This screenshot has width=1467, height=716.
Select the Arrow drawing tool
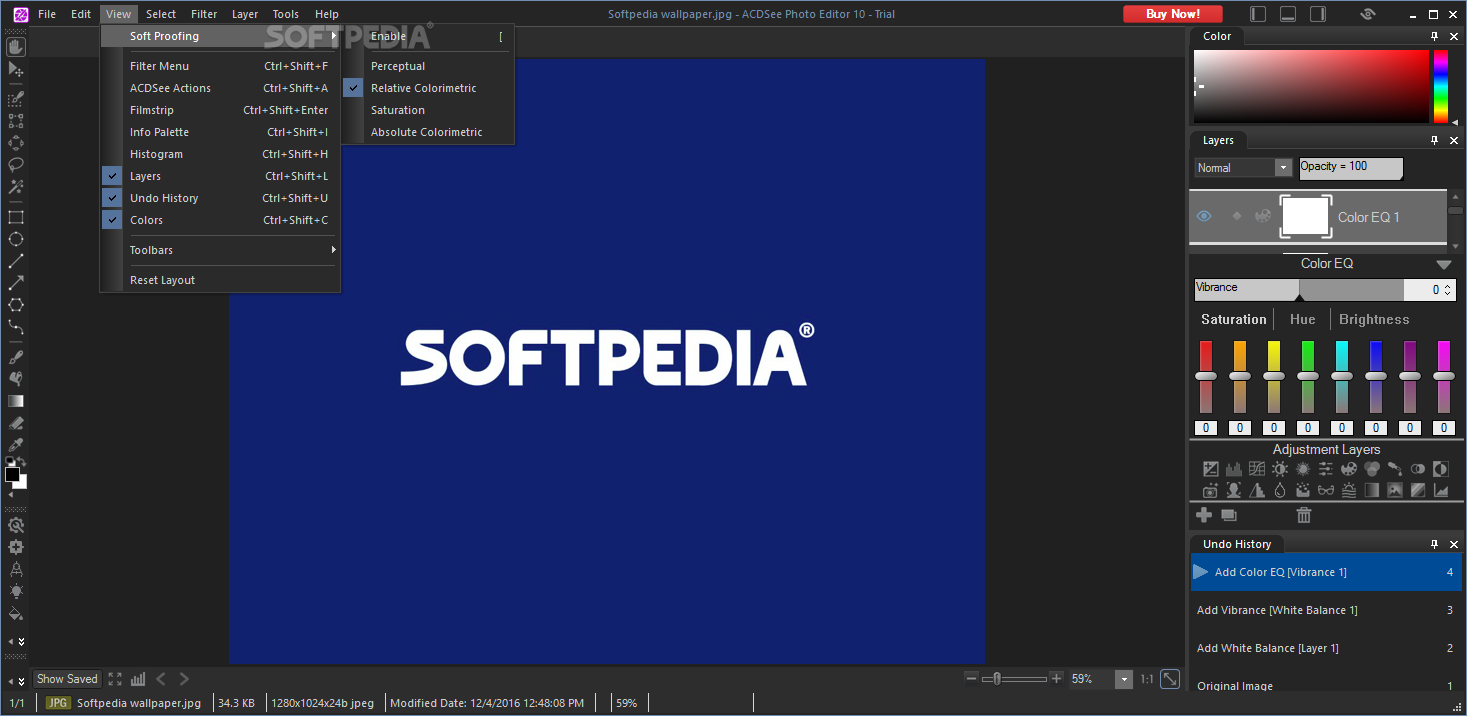tap(15, 283)
